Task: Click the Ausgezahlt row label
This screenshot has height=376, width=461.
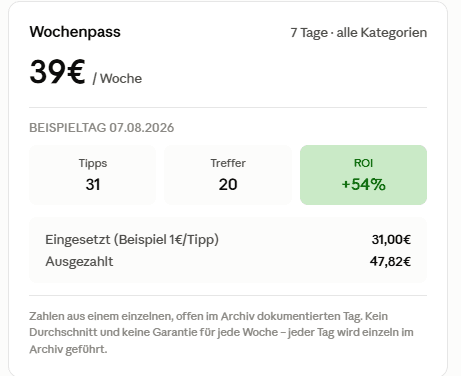Action: tap(79, 262)
